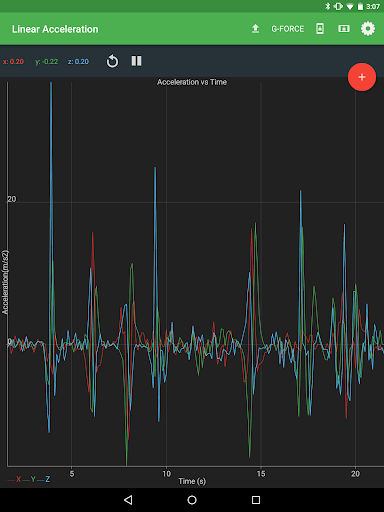Go back with Android back button
This screenshot has width=384, height=512.
tap(128, 500)
